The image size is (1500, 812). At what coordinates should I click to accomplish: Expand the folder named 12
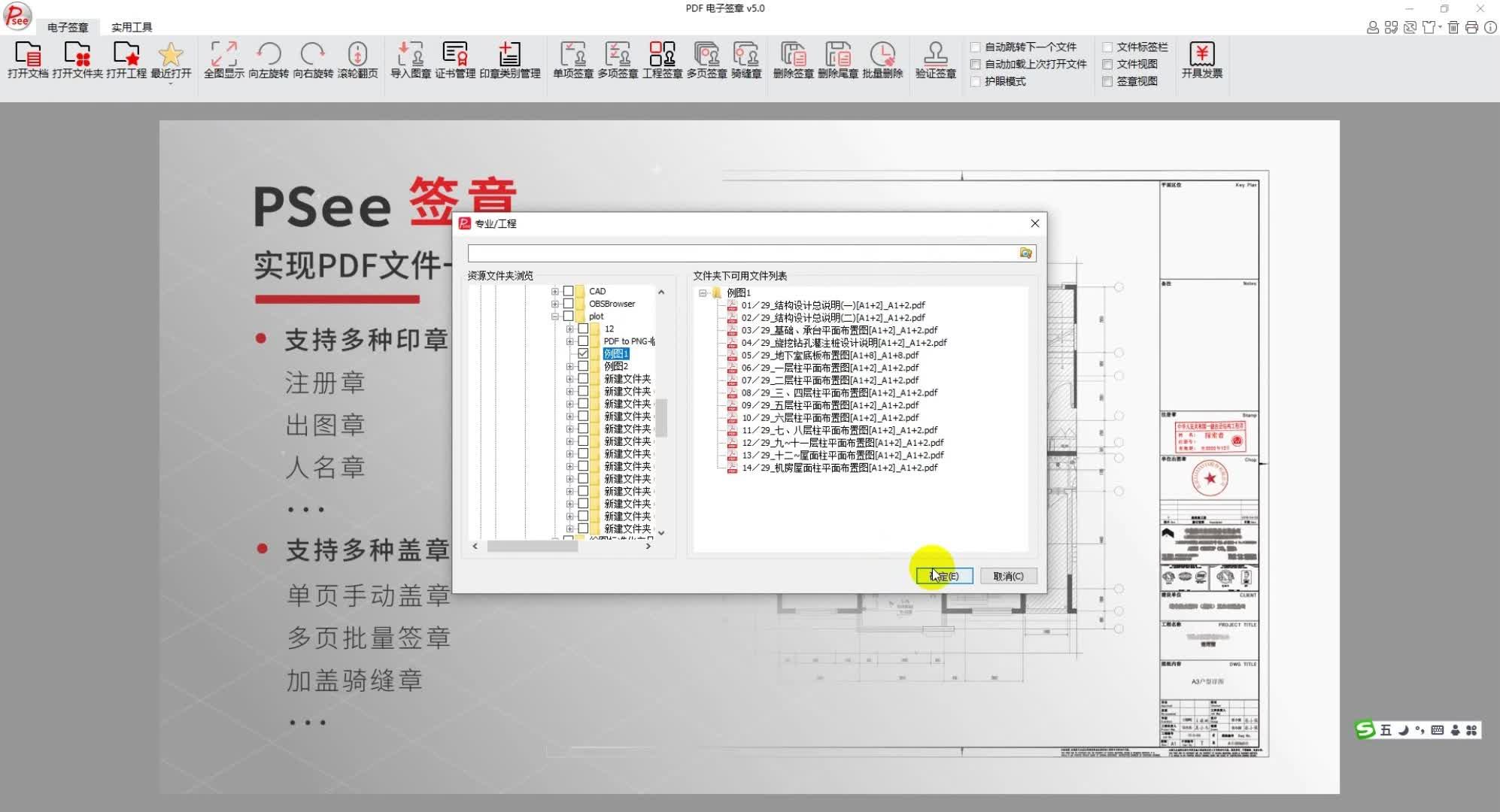[x=569, y=329]
